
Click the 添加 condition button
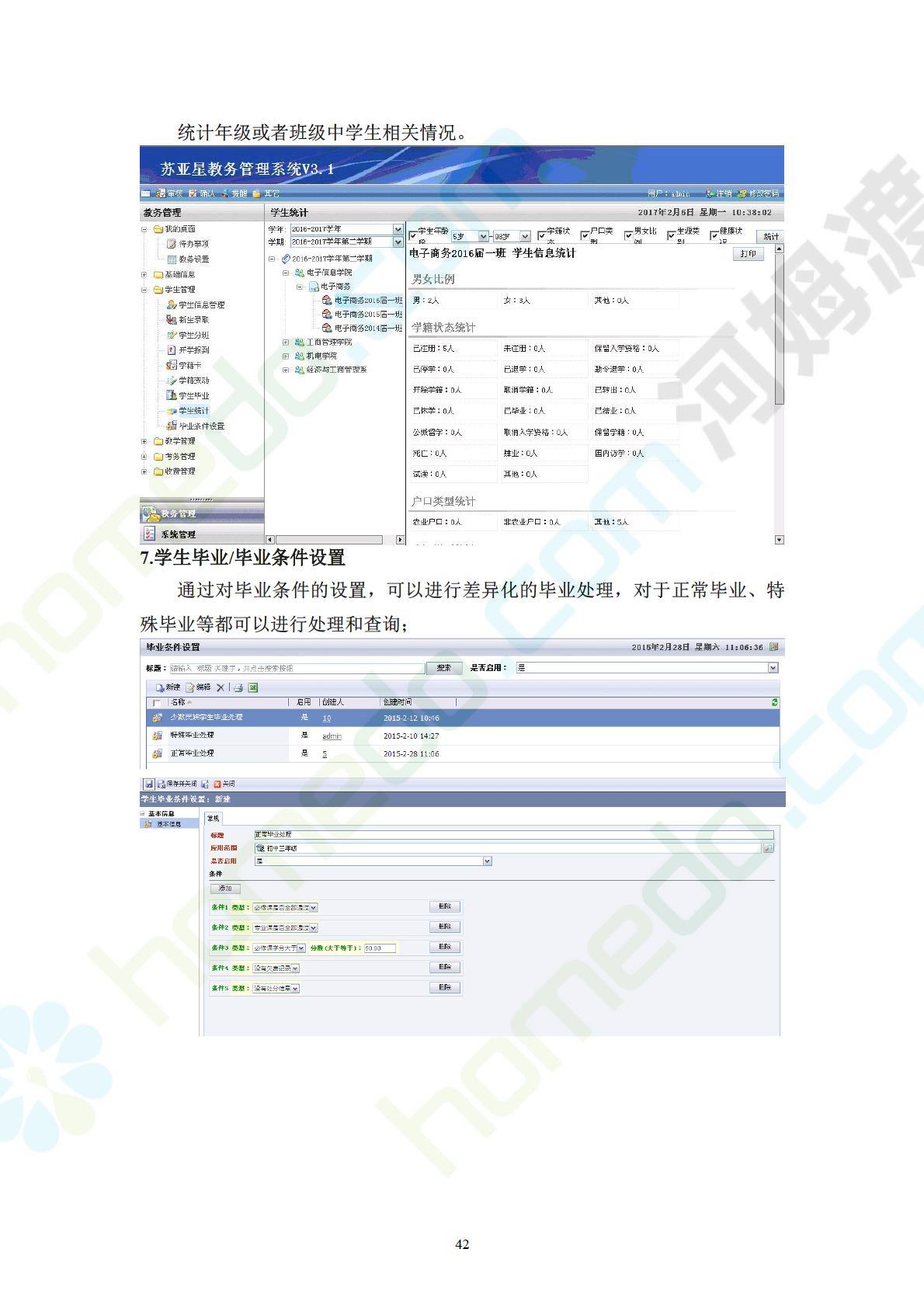click(x=225, y=889)
